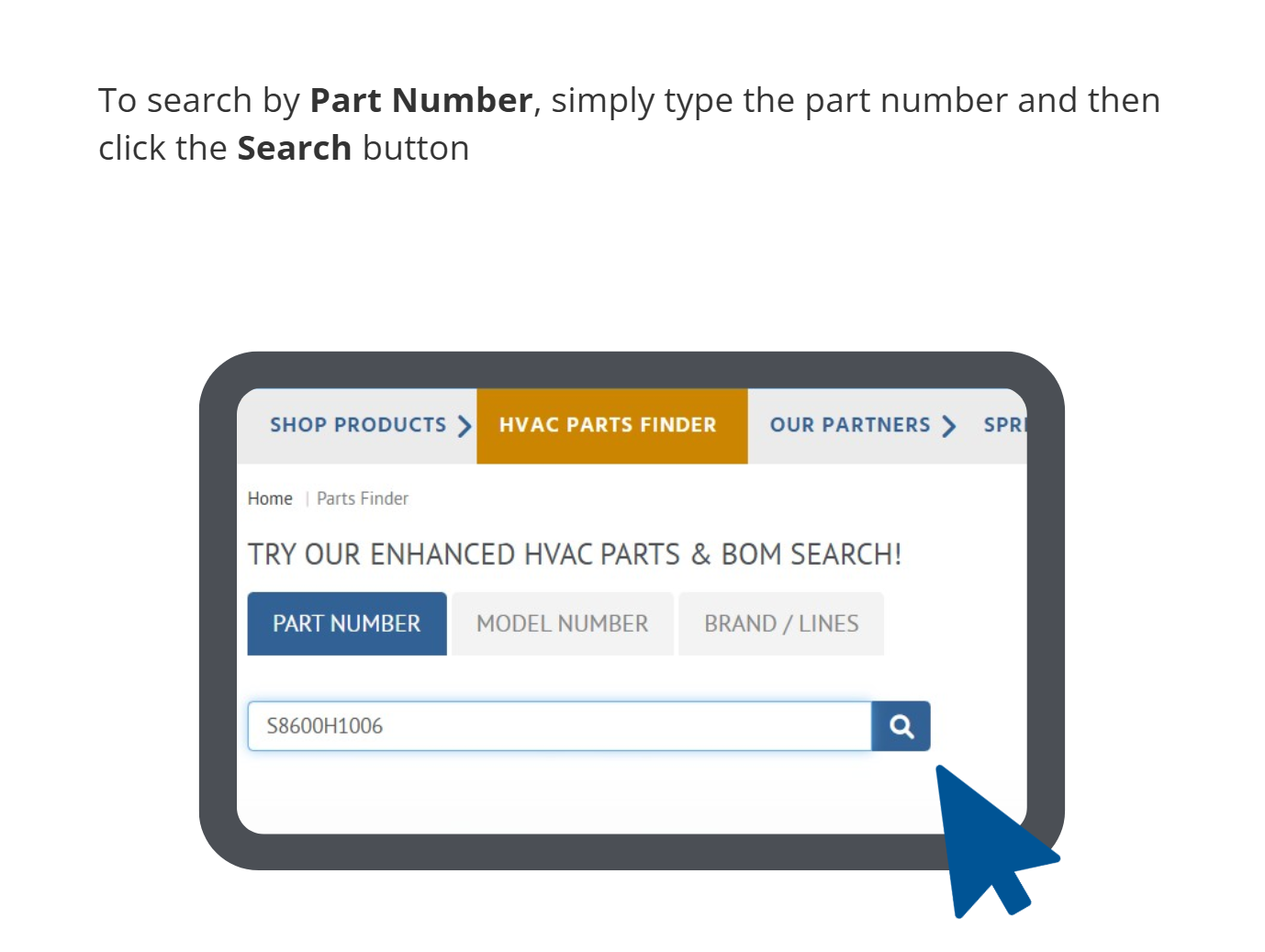Viewport: 1265px width, 952px height.
Task: Click the Parts Finder breadcrumb
Action: 363,498
